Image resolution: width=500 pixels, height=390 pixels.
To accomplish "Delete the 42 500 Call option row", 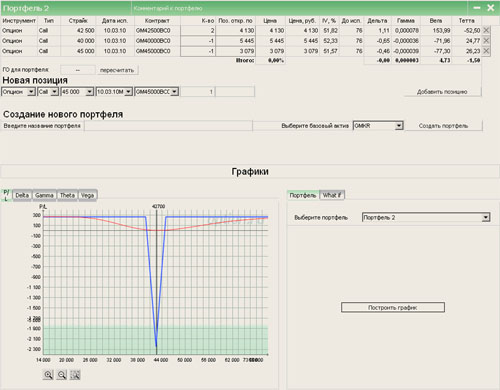I will pyautogui.click(x=486, y=30).
